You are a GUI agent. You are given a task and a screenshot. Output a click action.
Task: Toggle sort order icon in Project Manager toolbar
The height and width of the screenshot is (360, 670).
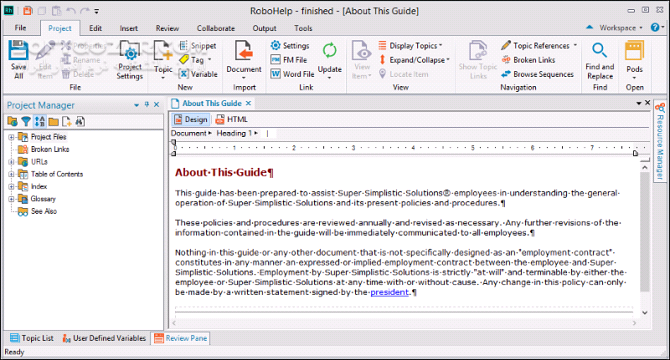pos(40,122)
